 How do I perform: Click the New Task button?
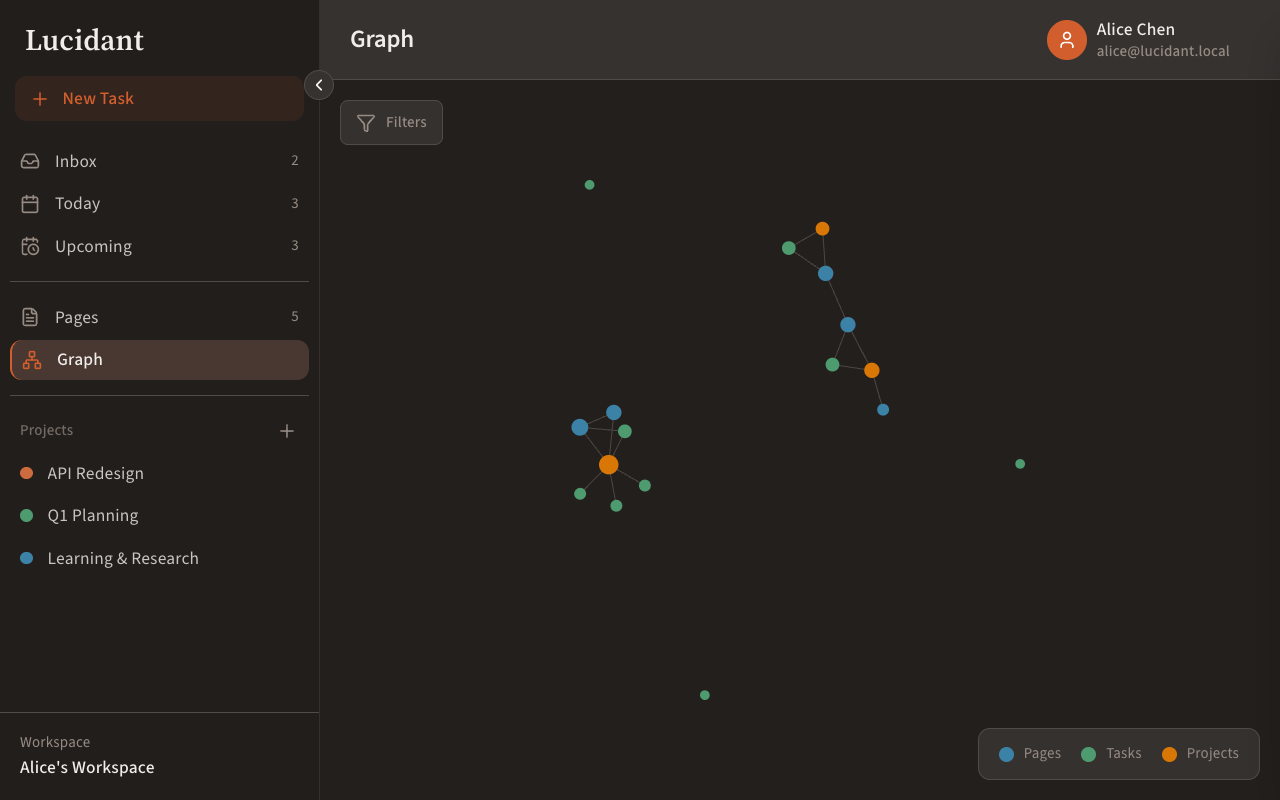click(x=159, y=98)
